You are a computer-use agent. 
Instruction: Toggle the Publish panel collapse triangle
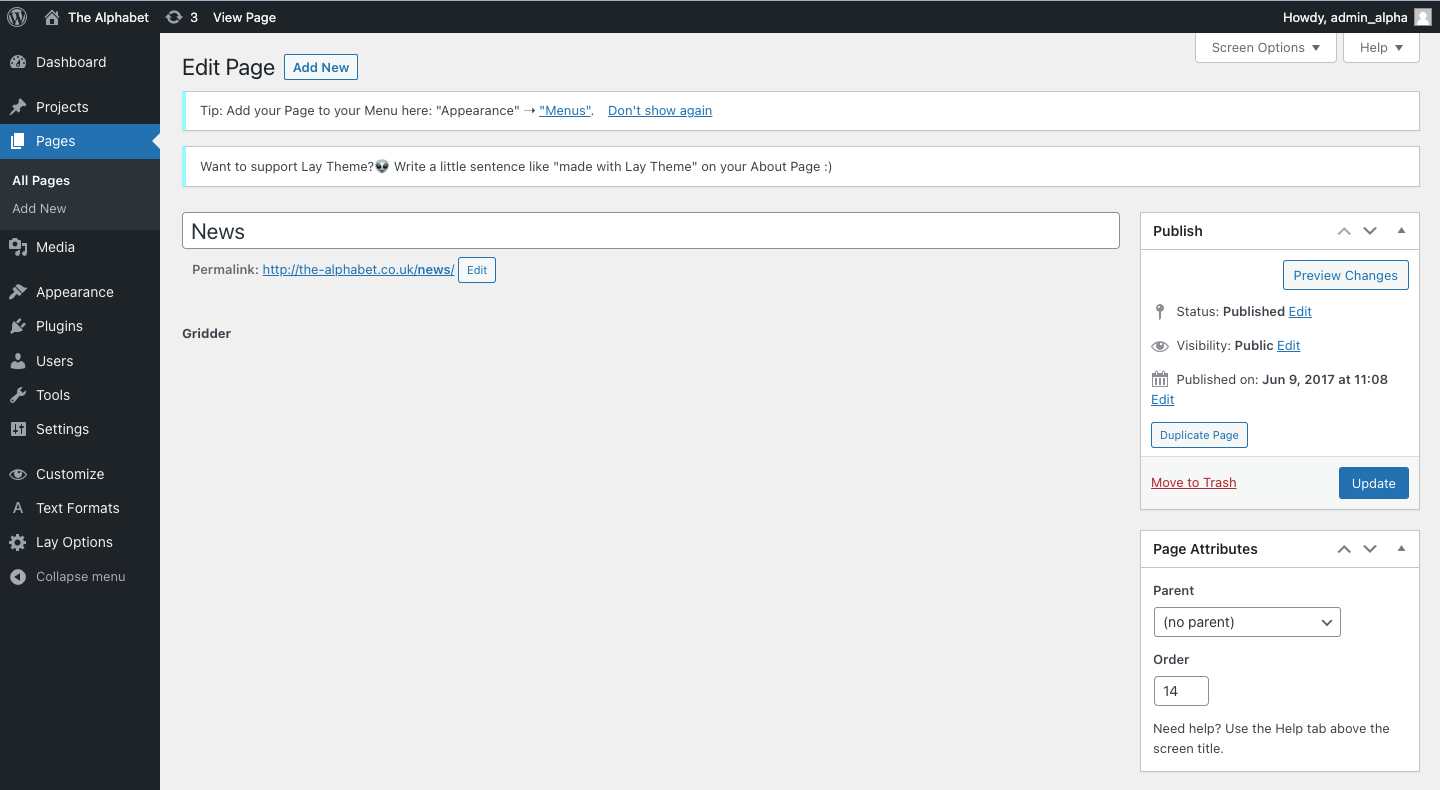click(x=1401, y=231)
